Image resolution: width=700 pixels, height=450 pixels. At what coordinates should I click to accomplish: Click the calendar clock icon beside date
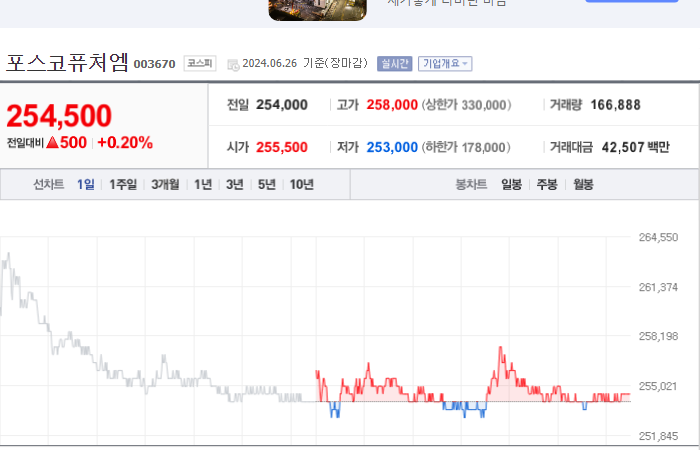coord(233,65)
